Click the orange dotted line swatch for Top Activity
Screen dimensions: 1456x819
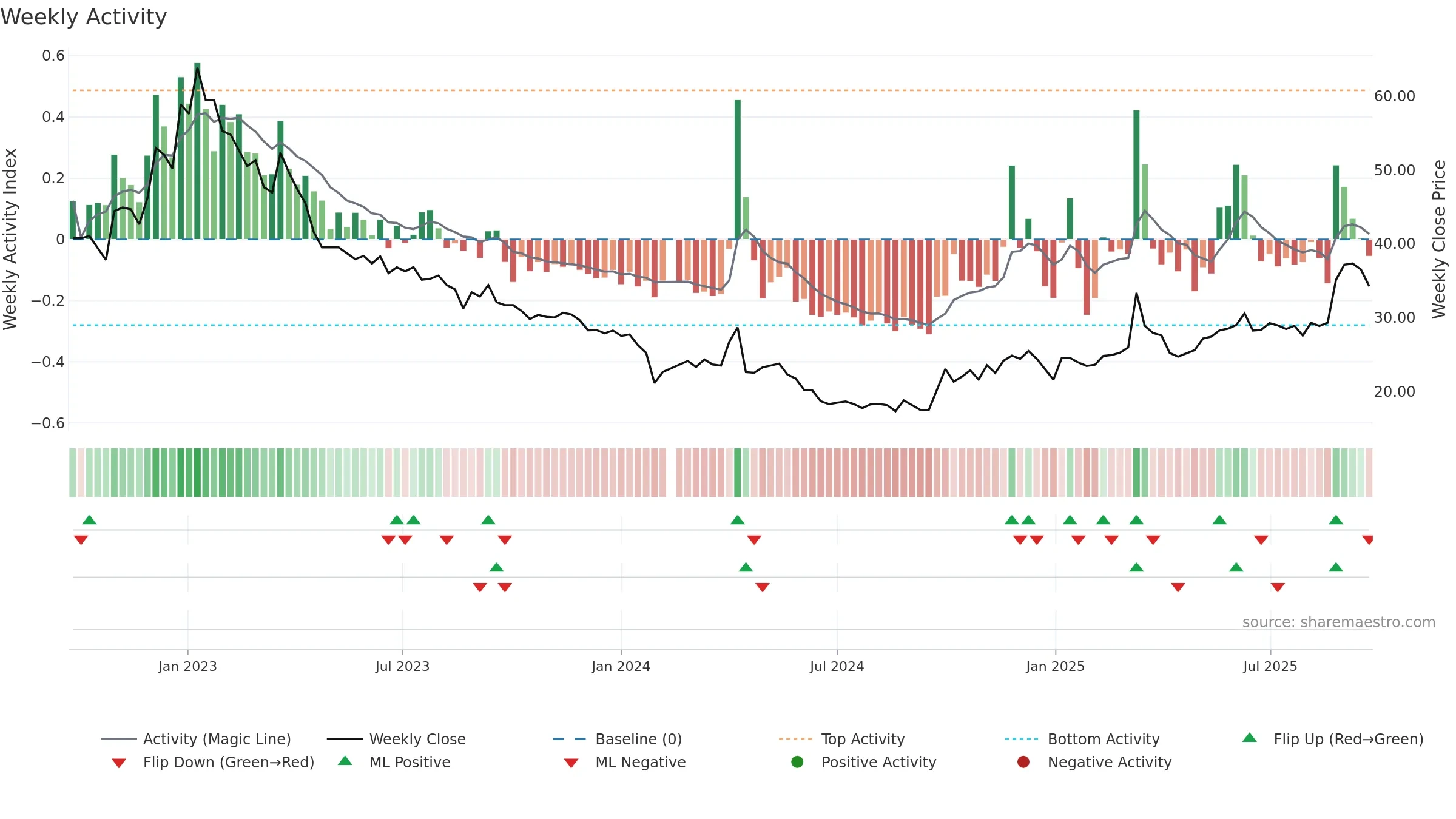[795, 739]
